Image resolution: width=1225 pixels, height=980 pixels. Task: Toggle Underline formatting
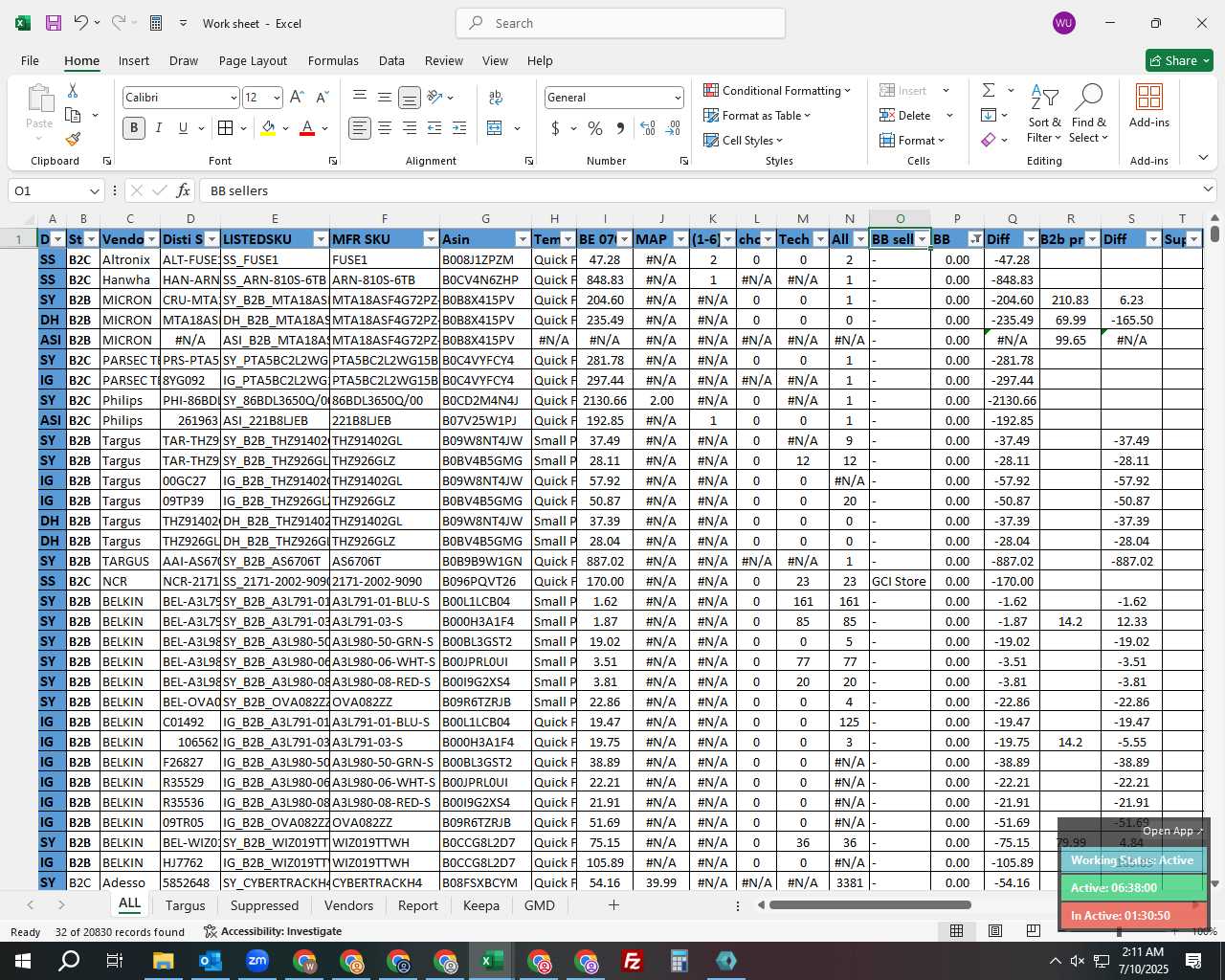183,128
